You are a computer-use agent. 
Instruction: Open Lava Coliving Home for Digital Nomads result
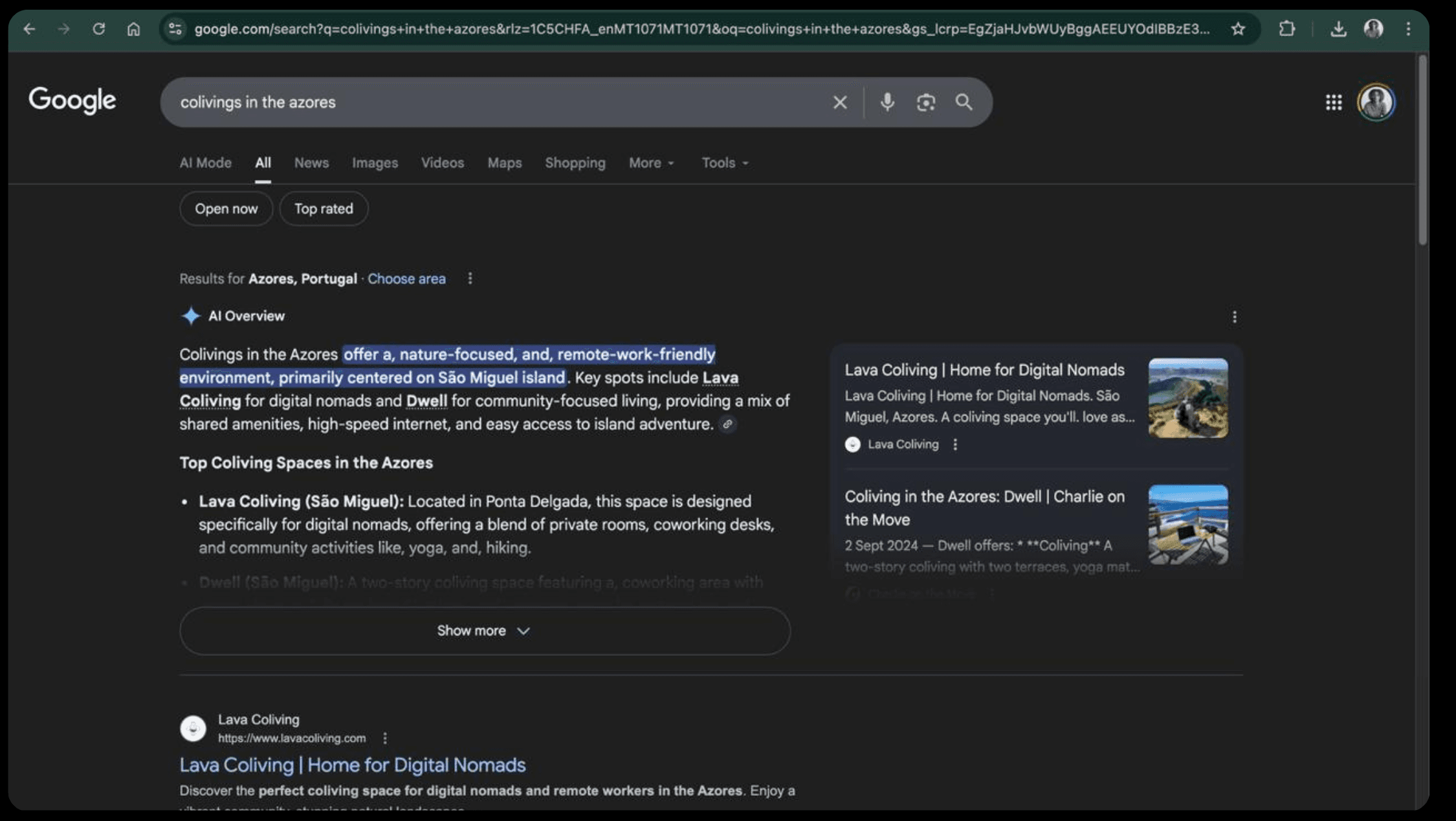click(352, 765)
